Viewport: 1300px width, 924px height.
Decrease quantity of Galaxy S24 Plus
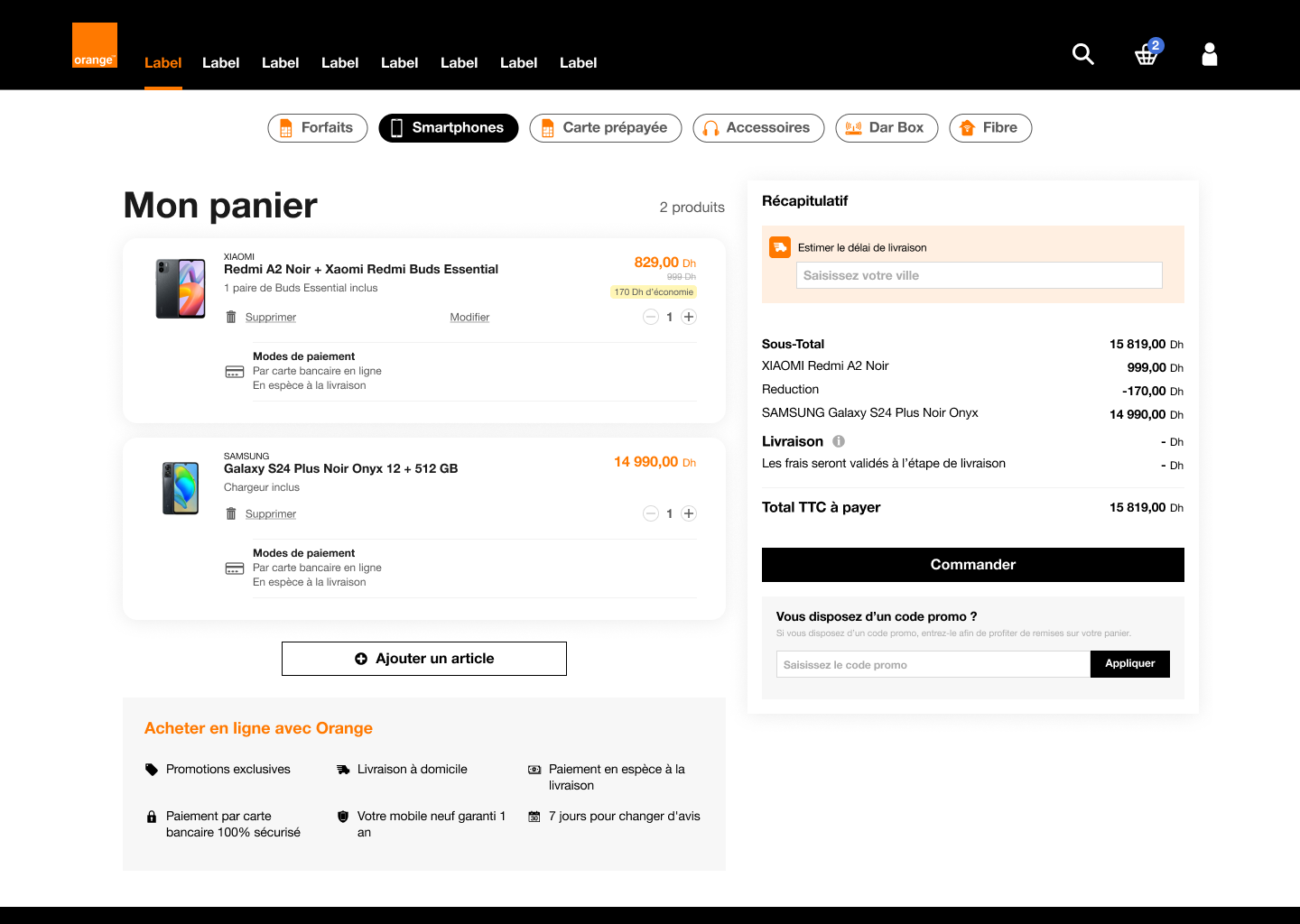point(651,513)
